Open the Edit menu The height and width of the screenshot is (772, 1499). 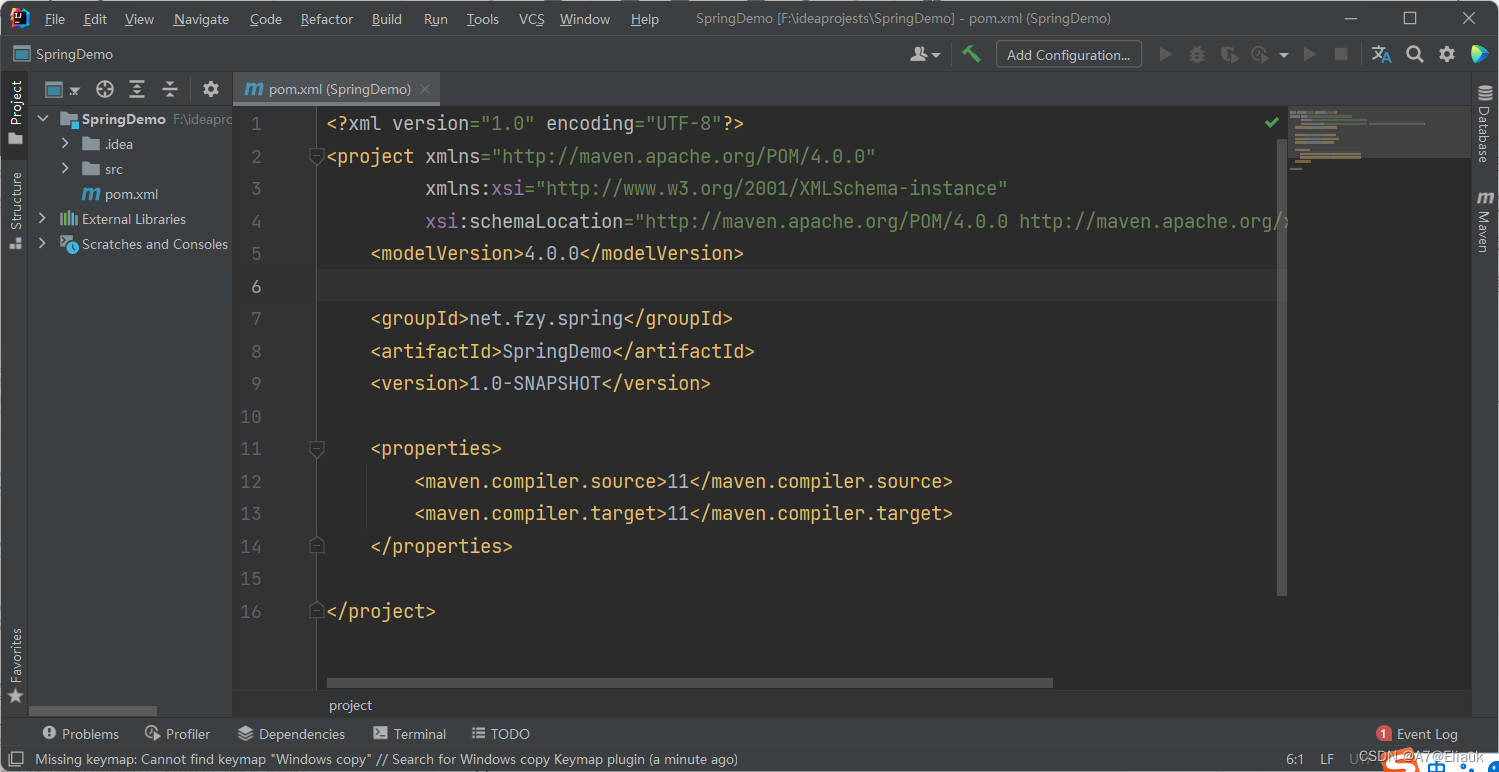[95, 19]
